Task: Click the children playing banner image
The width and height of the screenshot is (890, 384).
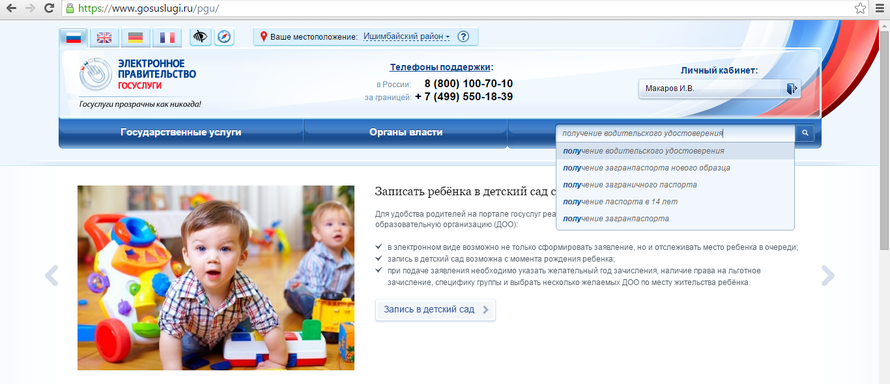Action: click(216, 277)
